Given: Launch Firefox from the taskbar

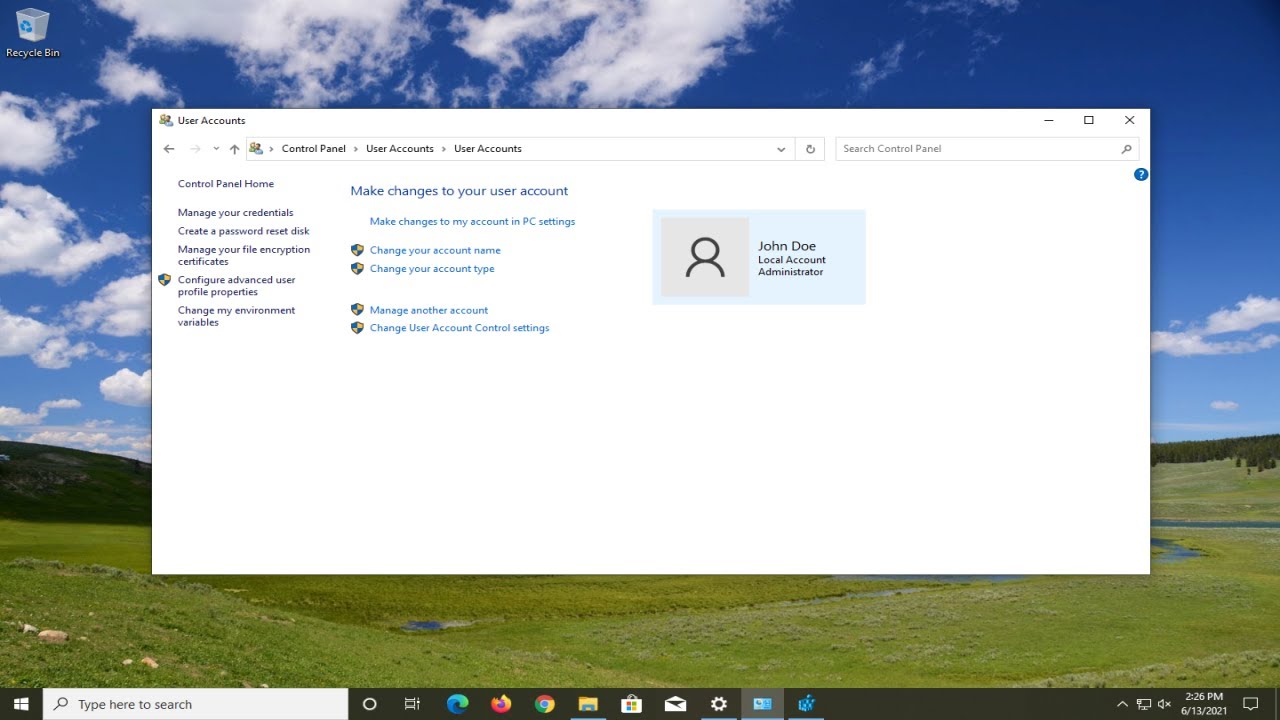Looking at the screenshot, I should point(501,704).
